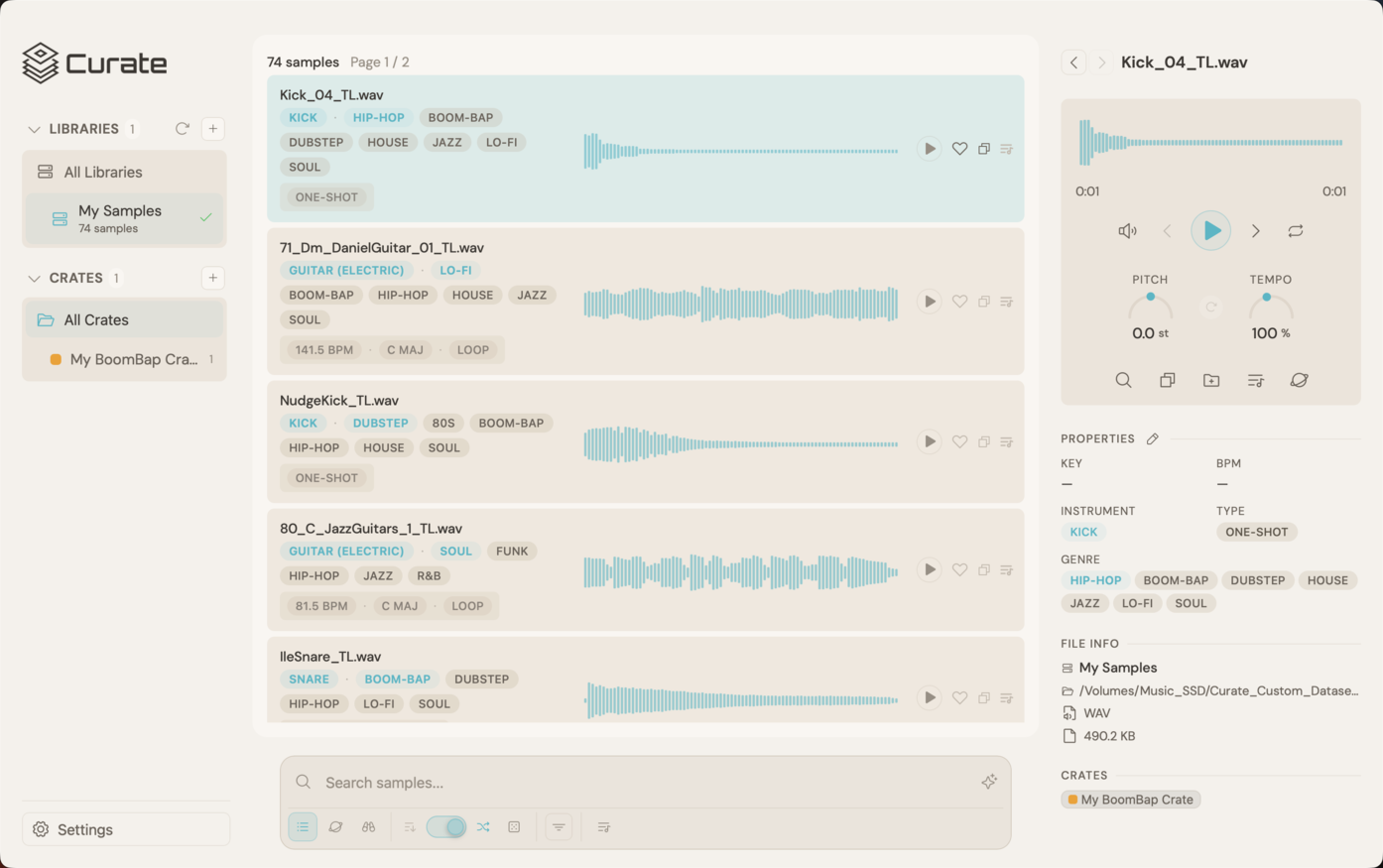Open the planet/explore icon in the bottom toolbar

click(335, 826)
